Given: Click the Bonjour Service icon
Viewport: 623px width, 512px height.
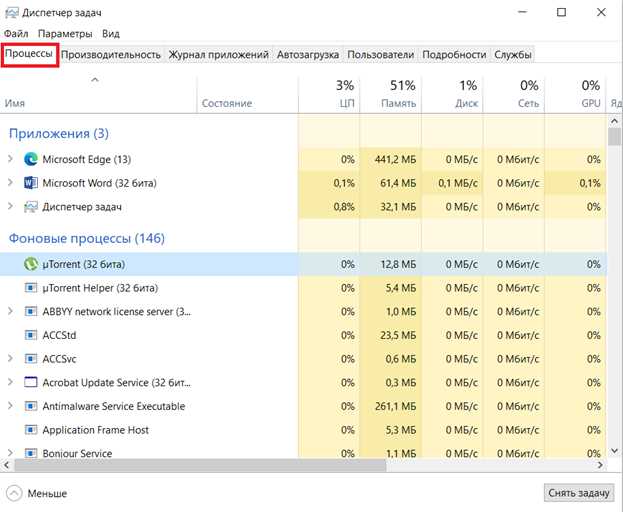Looking at the screenshot, I should (31, 453).
